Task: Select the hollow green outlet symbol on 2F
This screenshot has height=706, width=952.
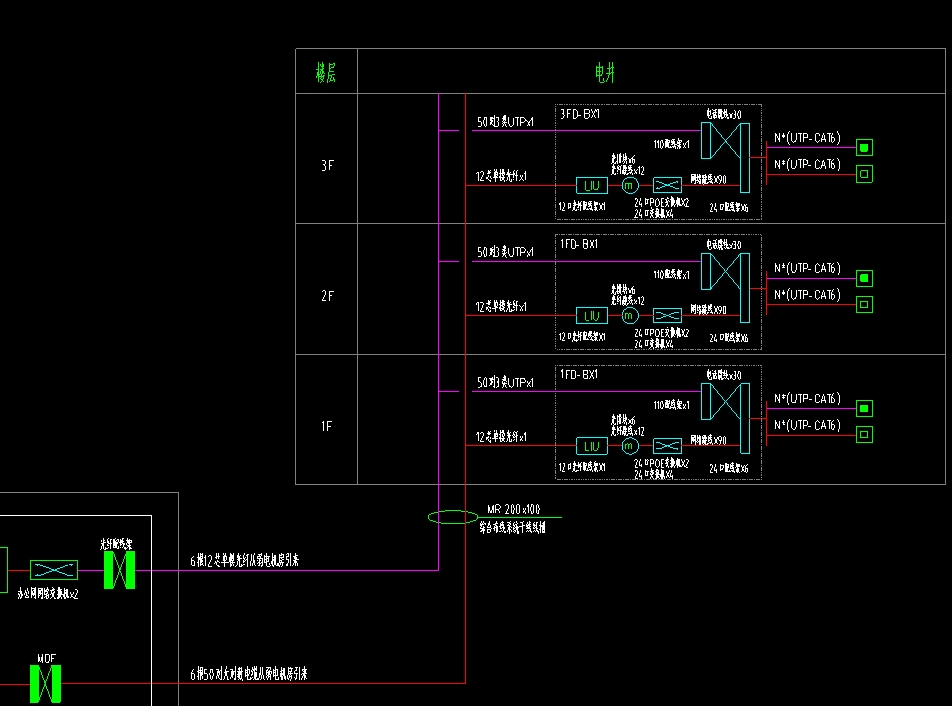Action: (864, 304)
